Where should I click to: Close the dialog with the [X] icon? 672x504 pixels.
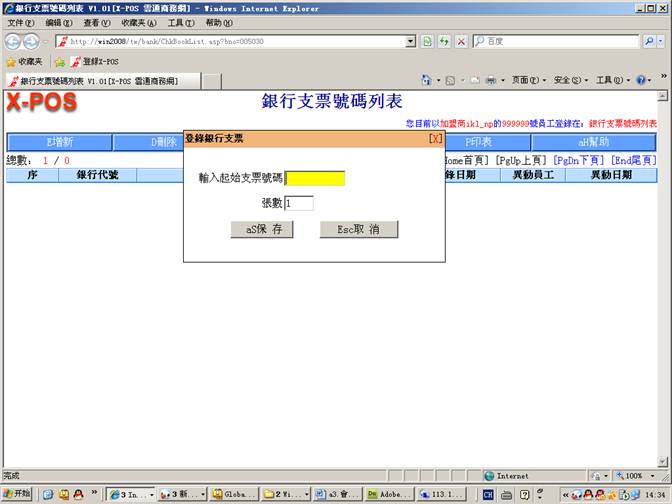435,138
